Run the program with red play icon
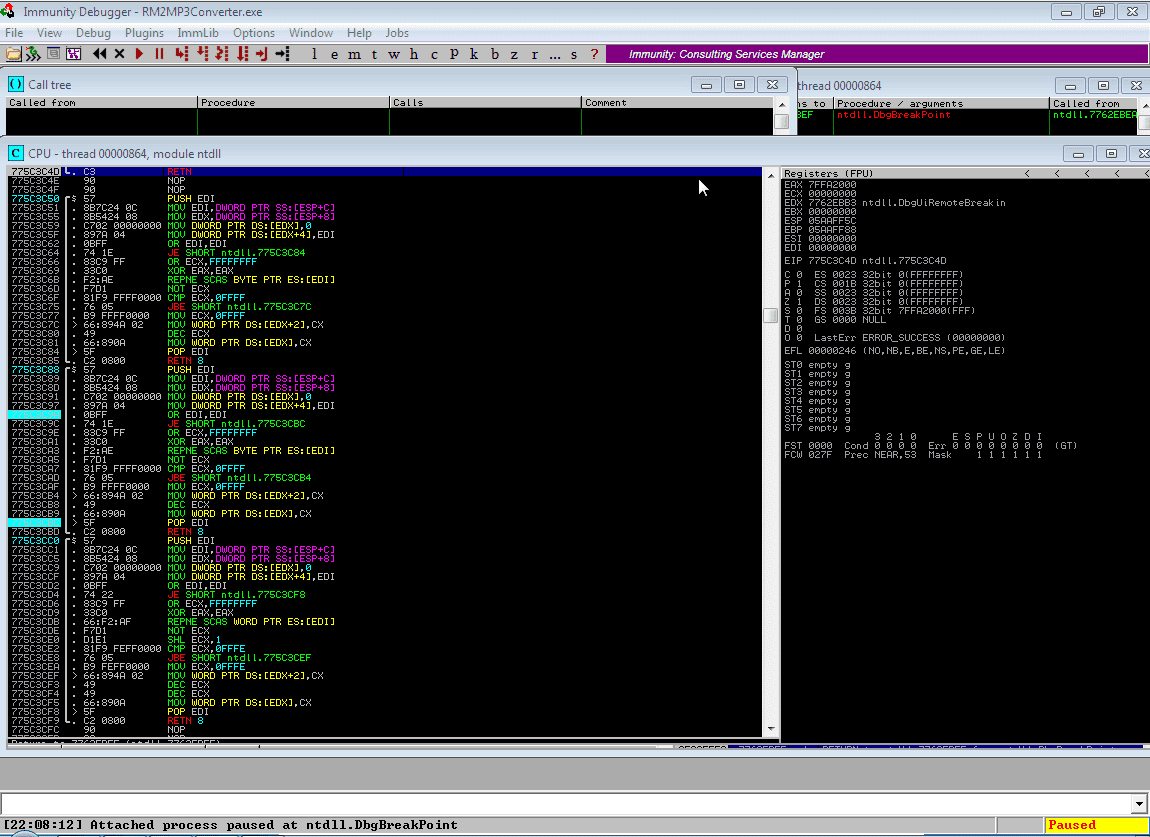Screen dimensions: 1150x837 [x=139, y=54]
